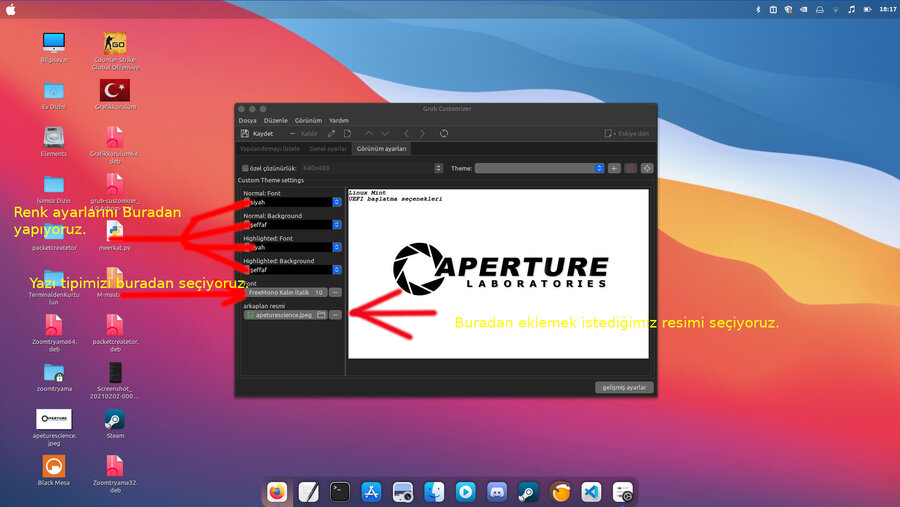The height and width of the screenshot is (507, 900).
Task: Open the Elements drive icon
Action: pos(54,142)
